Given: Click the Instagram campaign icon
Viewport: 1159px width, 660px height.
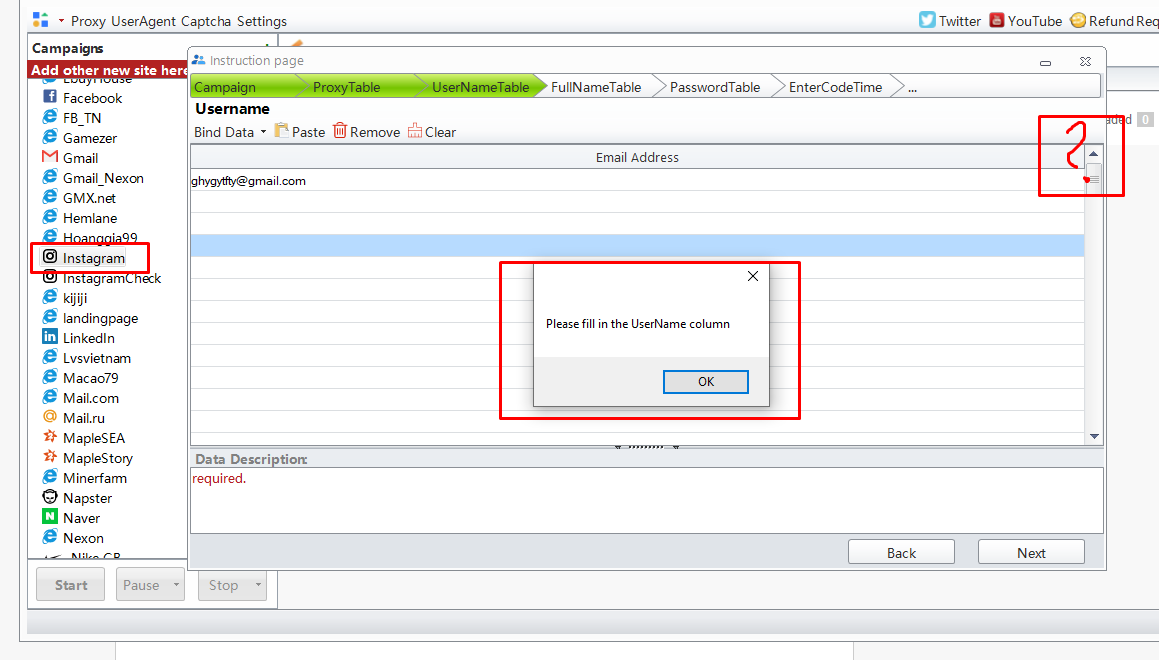Looking at the screenshot, I should (50, 258).
